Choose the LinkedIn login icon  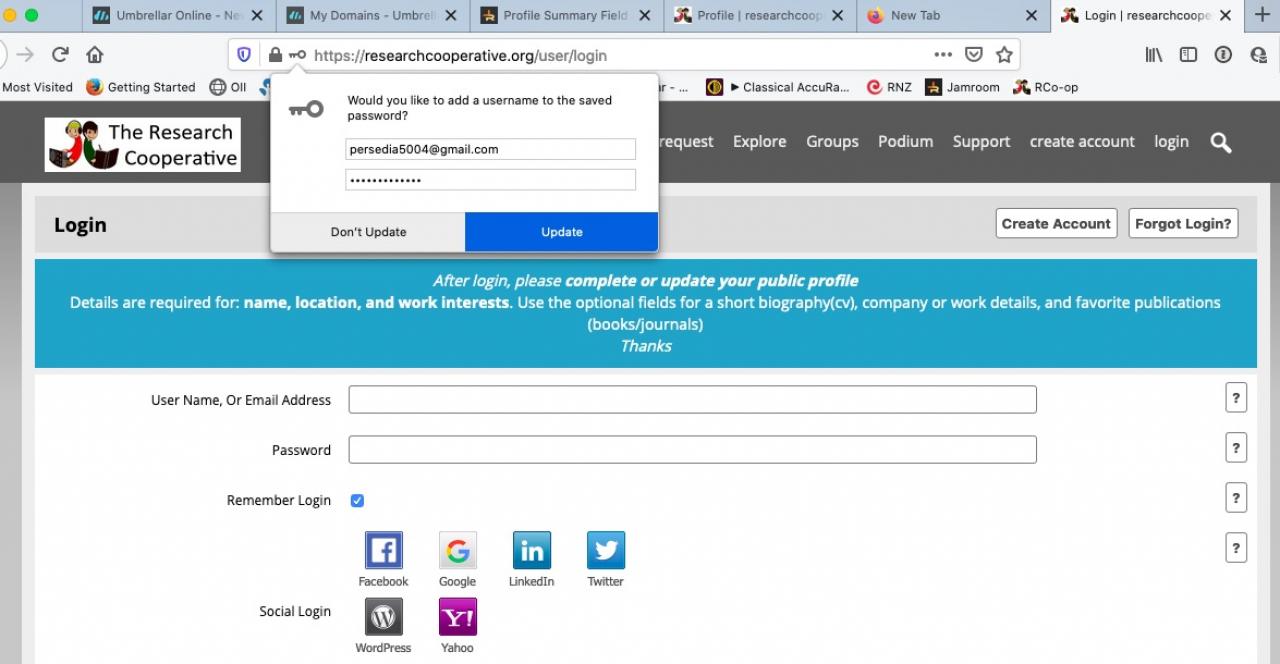point(531,551)
